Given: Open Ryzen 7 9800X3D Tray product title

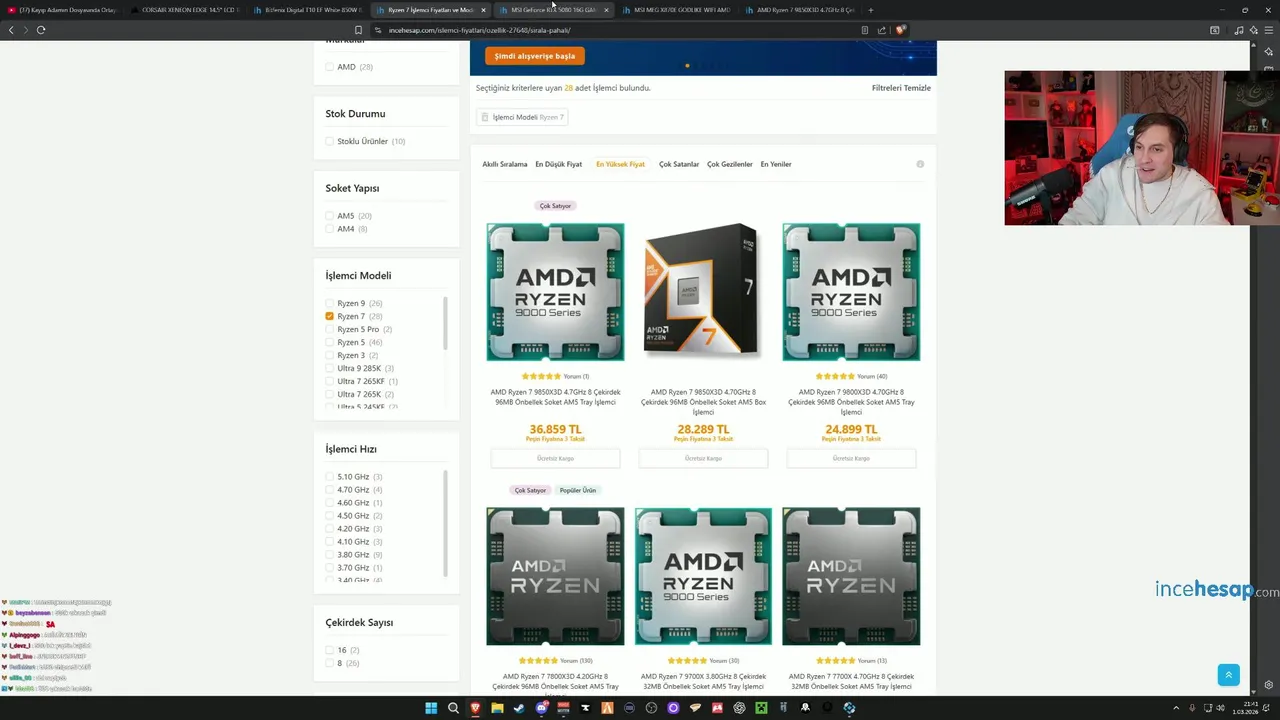Looking at the screenshot, I should click(851, 402).
